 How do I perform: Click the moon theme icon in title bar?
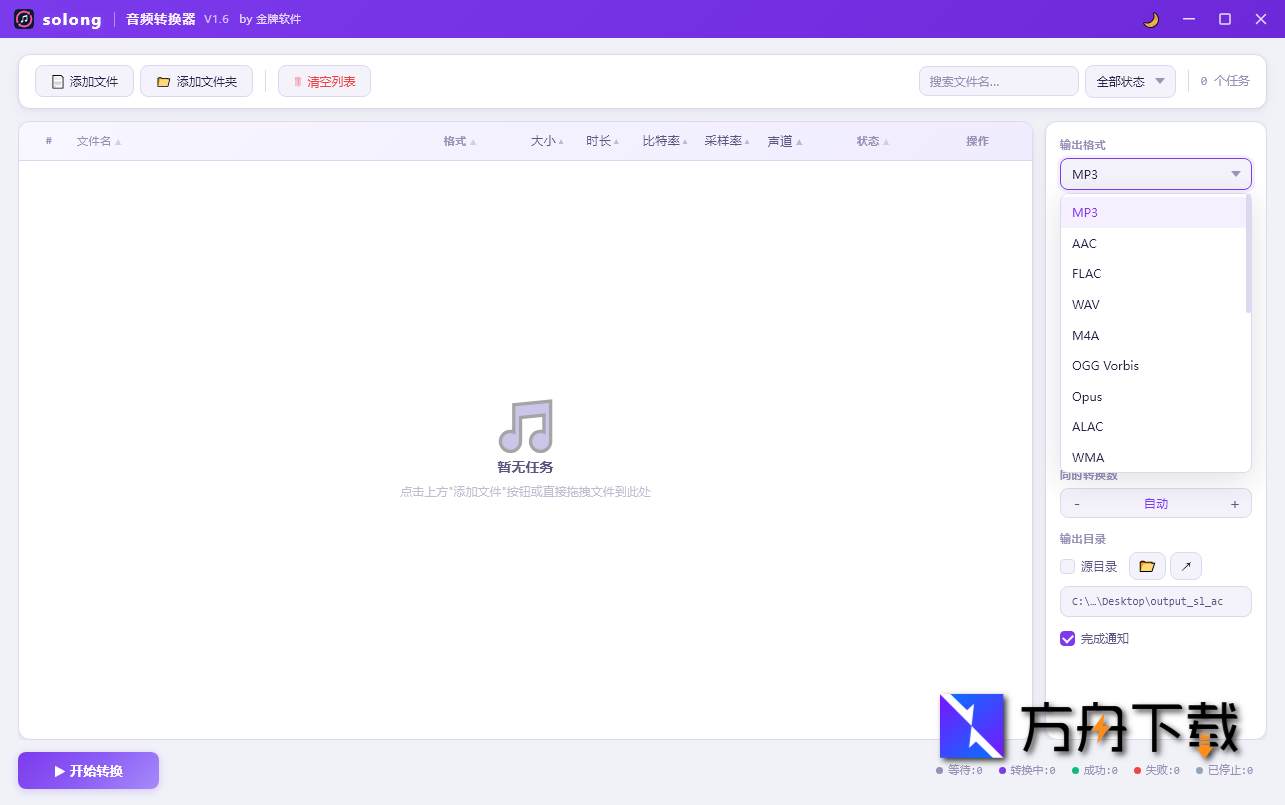(x=1150, y=19)
